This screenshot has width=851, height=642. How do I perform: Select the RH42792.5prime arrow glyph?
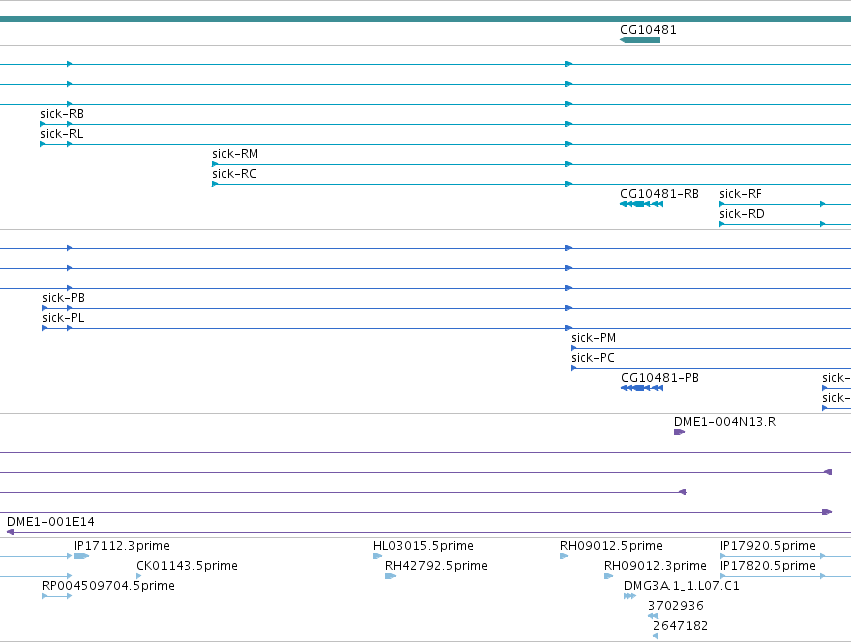click(391, 576)
